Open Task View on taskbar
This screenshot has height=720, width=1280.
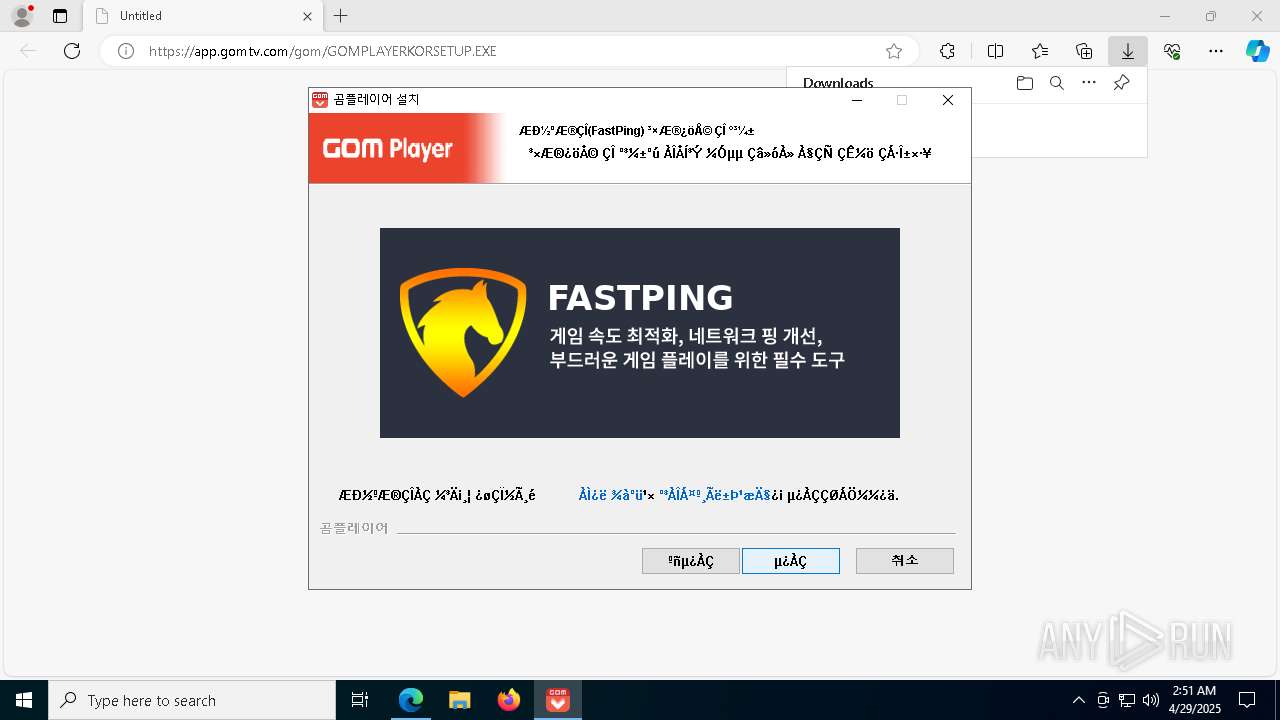(360, 700)
